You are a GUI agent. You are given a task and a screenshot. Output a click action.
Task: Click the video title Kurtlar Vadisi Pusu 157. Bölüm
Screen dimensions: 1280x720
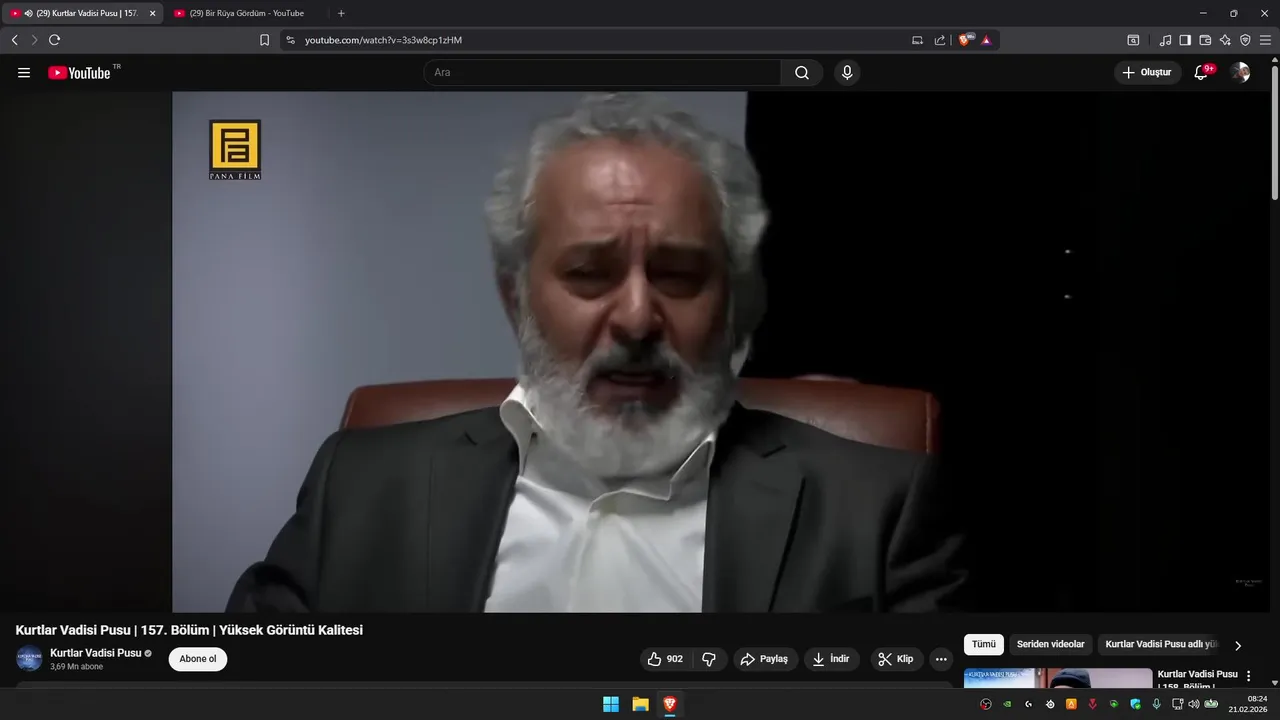tap(189, 630)
